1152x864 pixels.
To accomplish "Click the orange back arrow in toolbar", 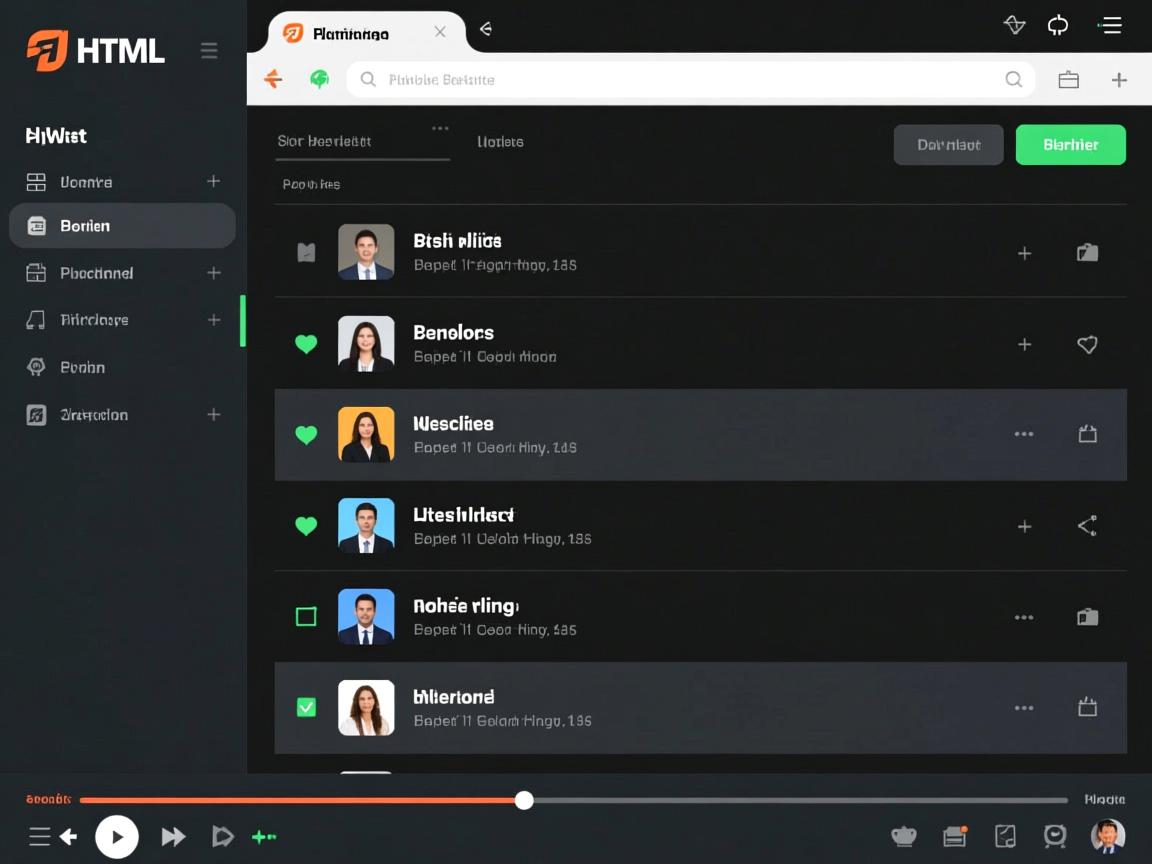I will (273, 79).
